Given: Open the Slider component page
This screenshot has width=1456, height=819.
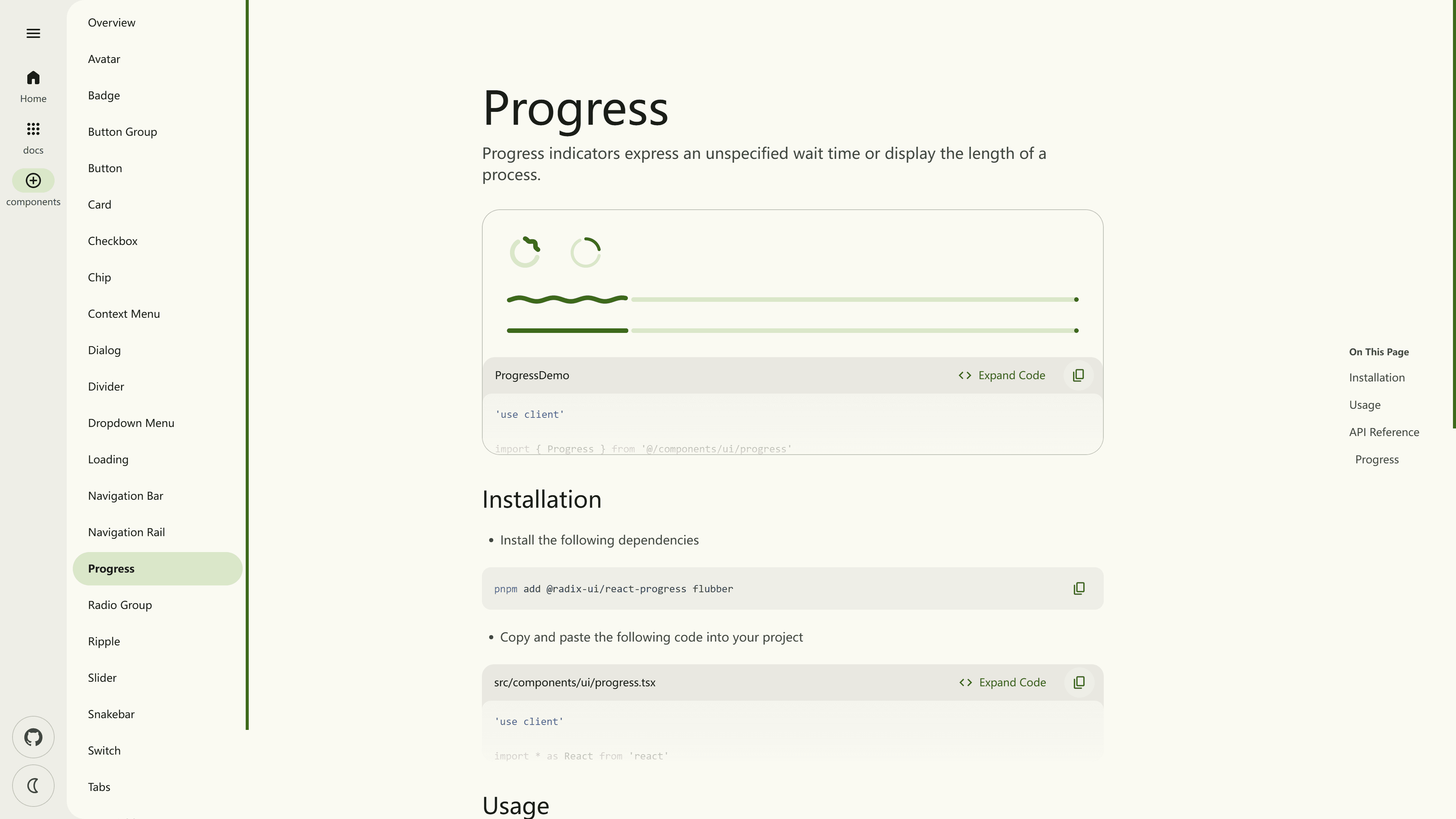Looking at the screenshot, I should tap(102, 678).
